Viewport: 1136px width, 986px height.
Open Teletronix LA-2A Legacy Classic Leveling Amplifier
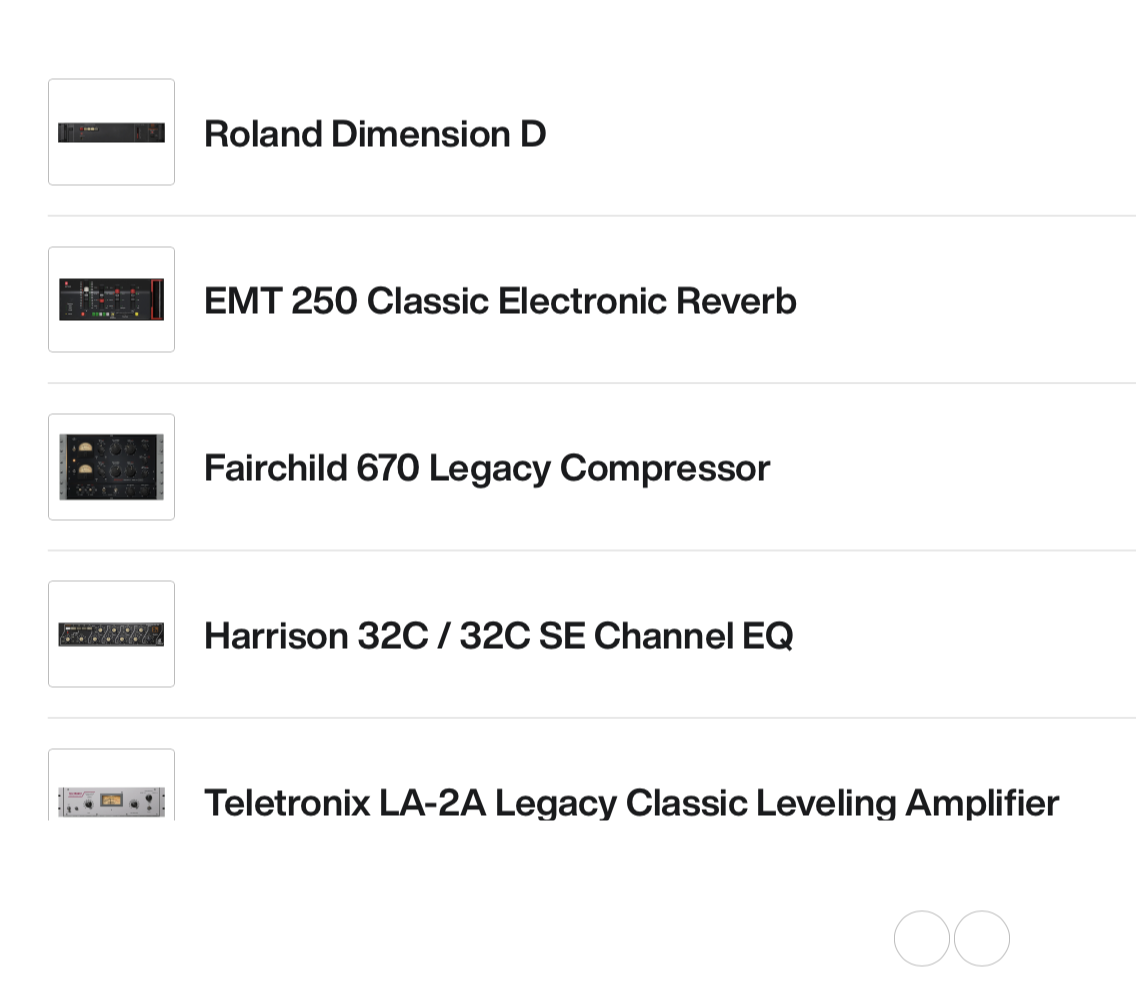coord(630,802)
